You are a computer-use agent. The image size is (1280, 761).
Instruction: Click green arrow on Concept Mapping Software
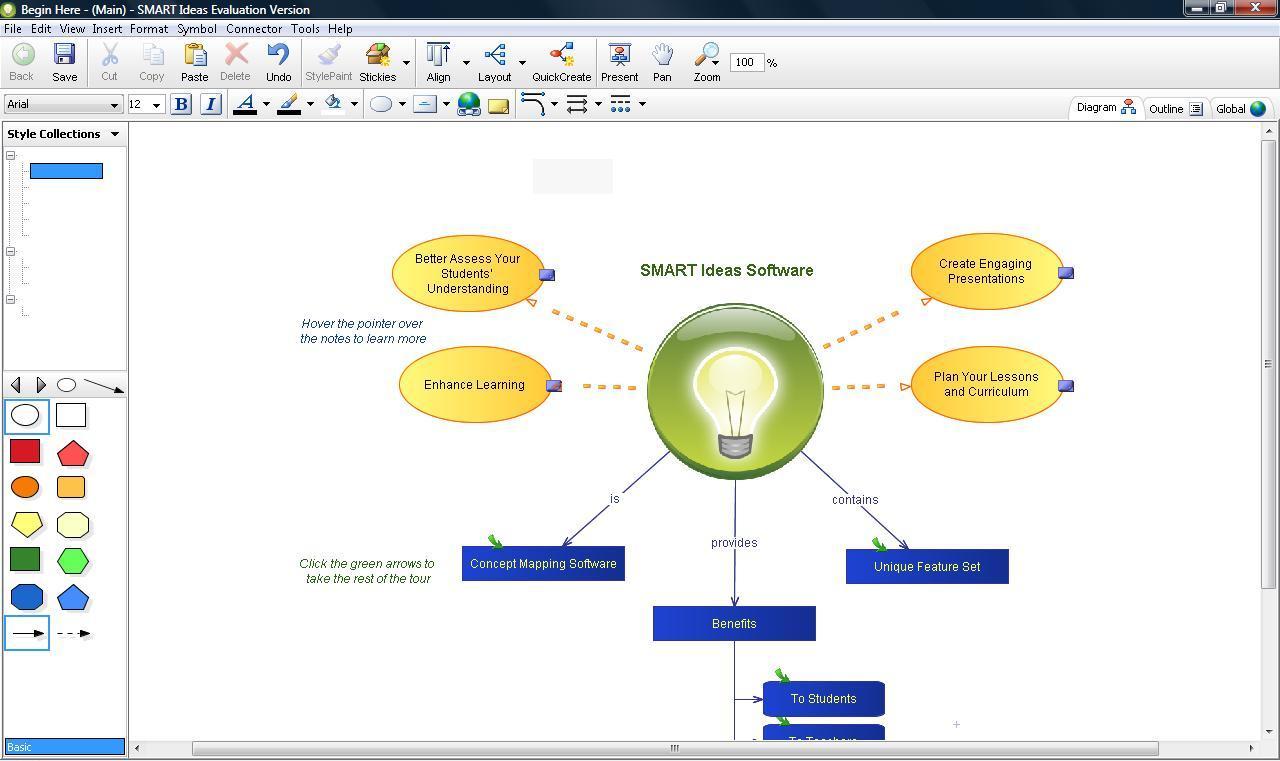[495, 542]
